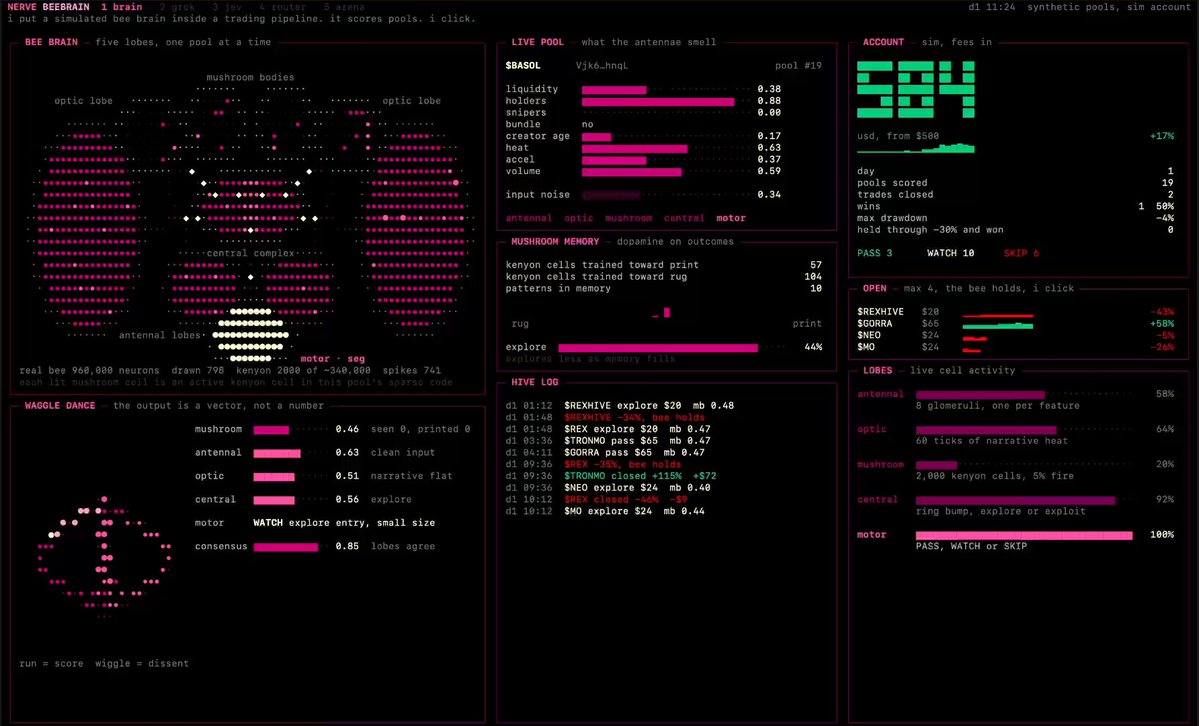Click the log line '$TRONMO closed +115% +$72'
1199x726 pixels.
tap(640, 476)
